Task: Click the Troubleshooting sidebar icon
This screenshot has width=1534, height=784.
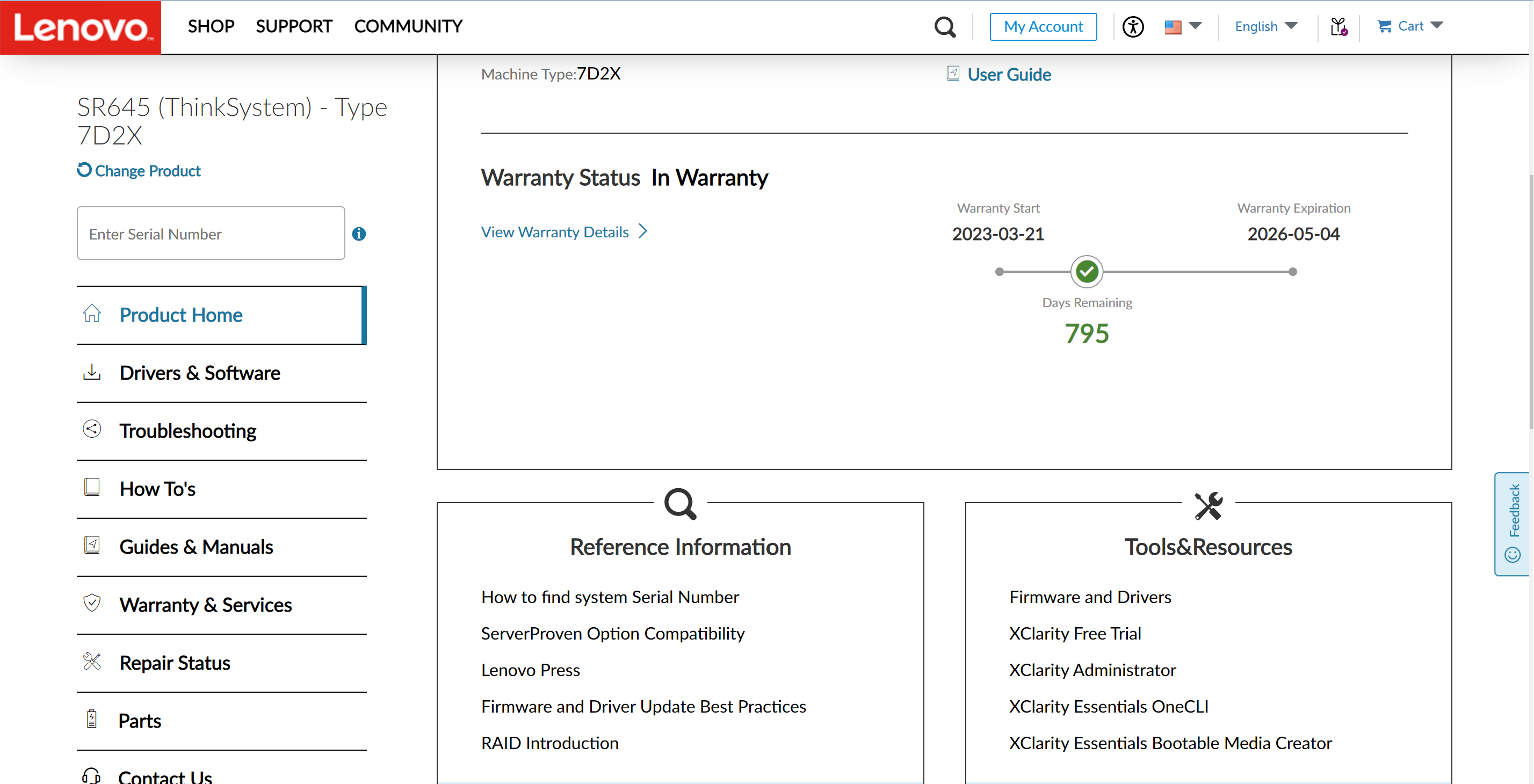Action: coord(92,429)
